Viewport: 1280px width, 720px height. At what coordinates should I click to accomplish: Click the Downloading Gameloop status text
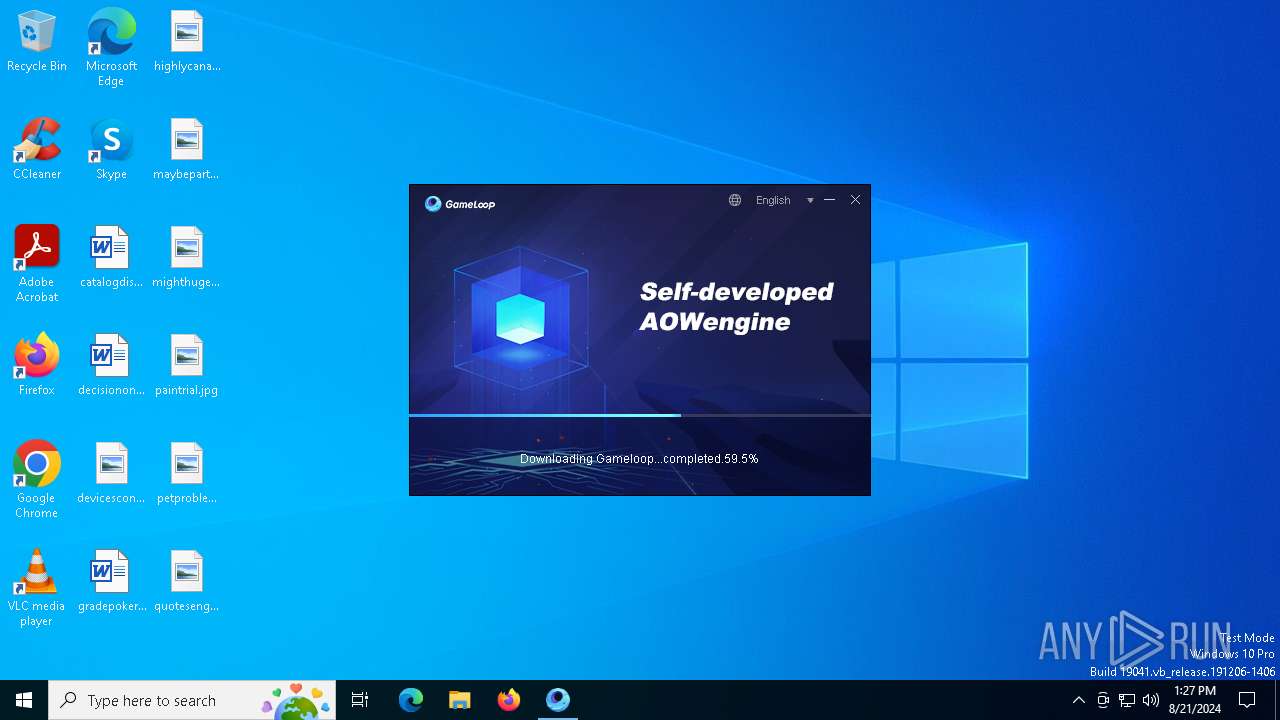[x=639, y=459]
